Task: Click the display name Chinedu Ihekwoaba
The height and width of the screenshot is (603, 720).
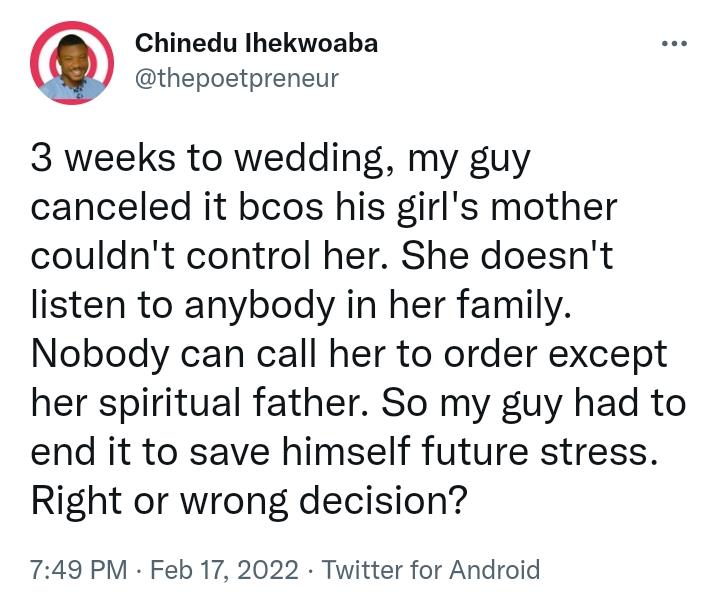Action: pyautogui.click(x=256, y=44)
